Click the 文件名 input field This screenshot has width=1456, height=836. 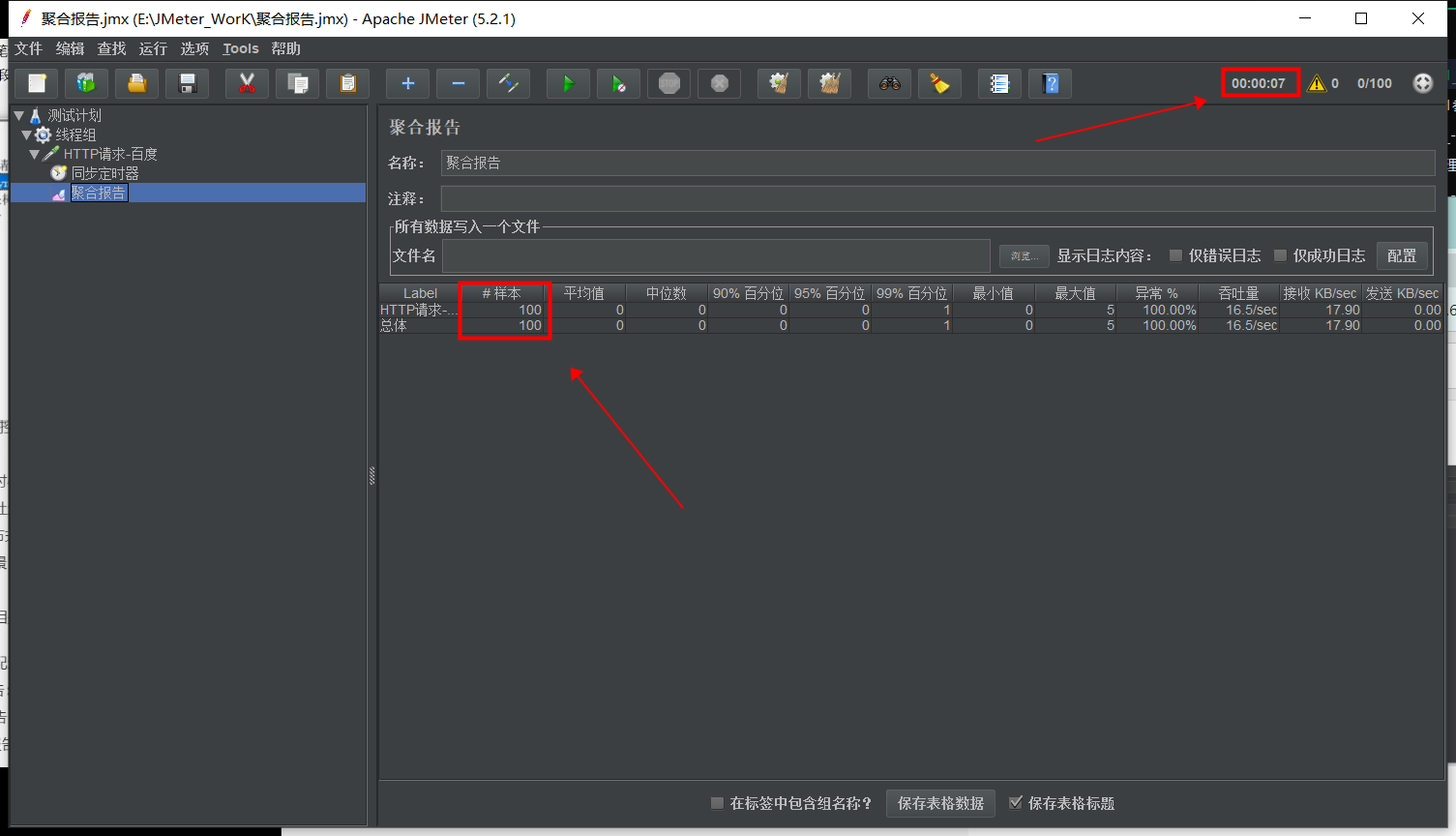coord(716,255)
